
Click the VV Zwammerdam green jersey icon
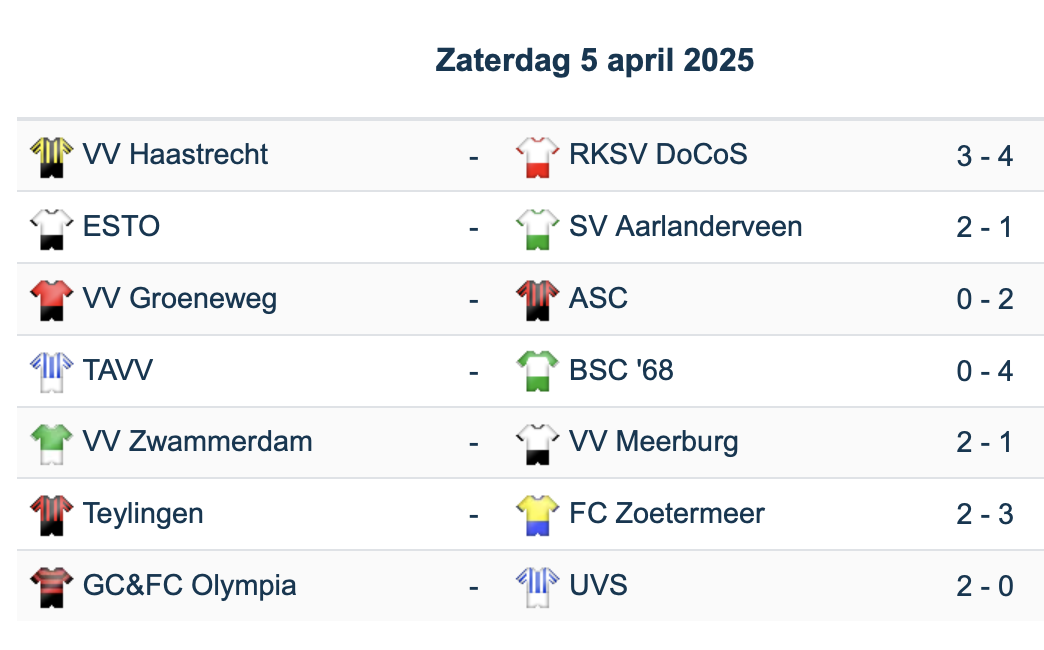(x=51, y=443)
